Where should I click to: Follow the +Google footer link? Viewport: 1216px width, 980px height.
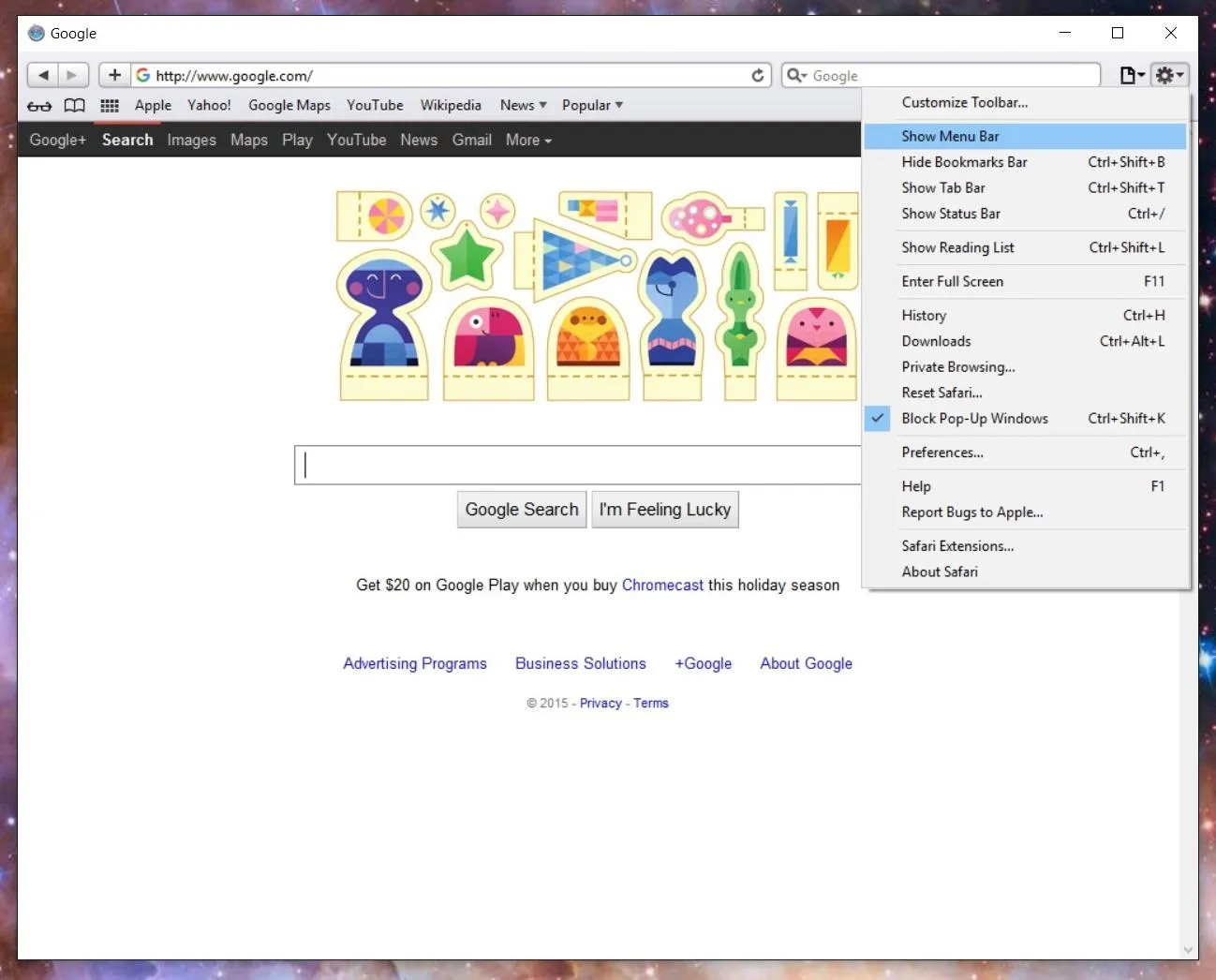704,663
